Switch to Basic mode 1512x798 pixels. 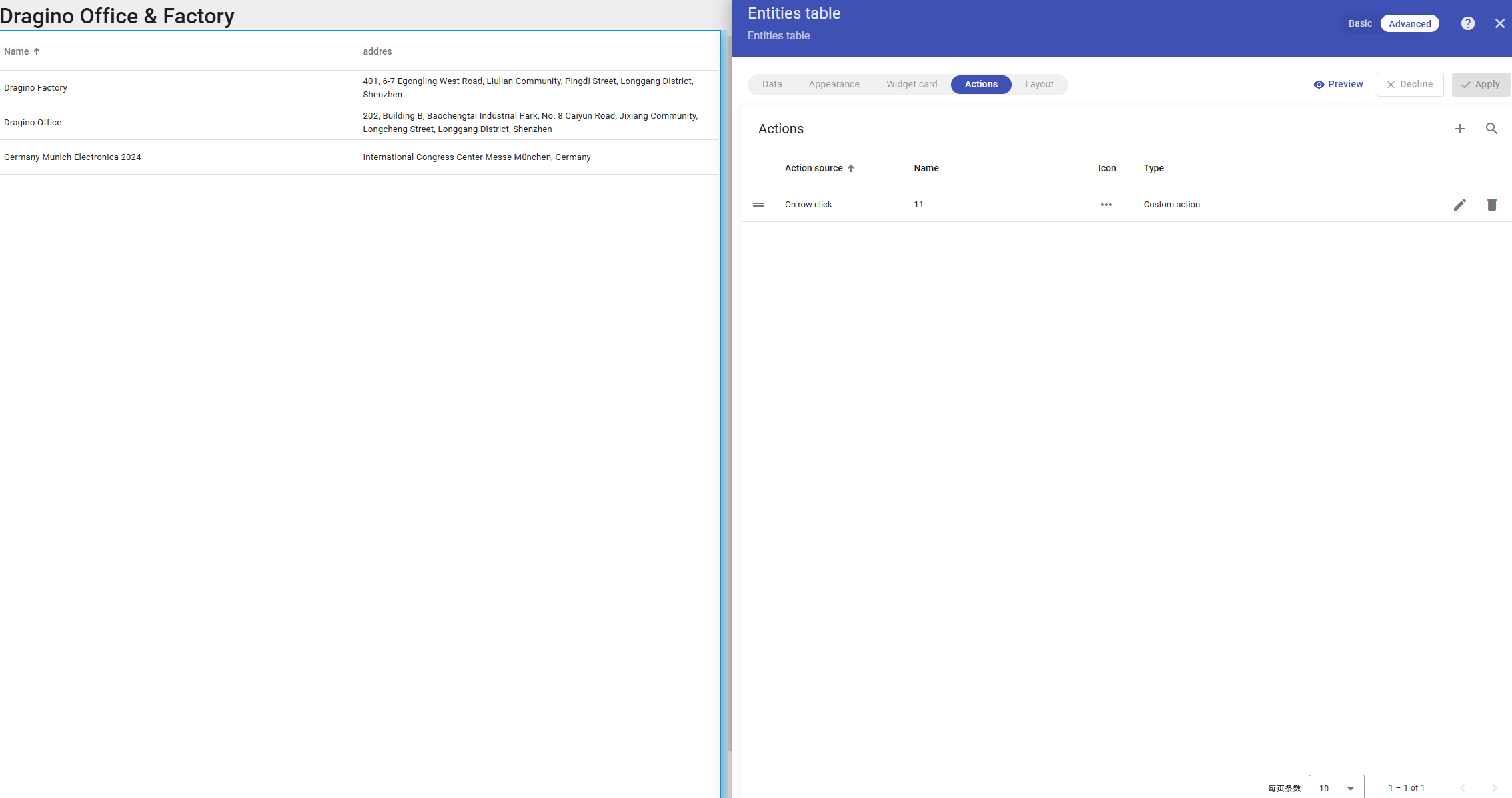tap(1359, 23)
